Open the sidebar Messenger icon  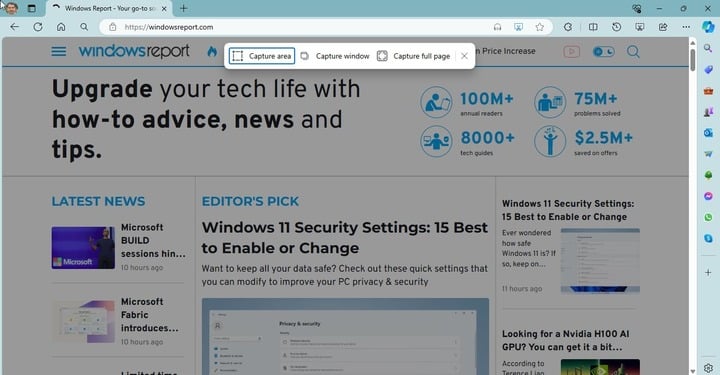(708, 196)
